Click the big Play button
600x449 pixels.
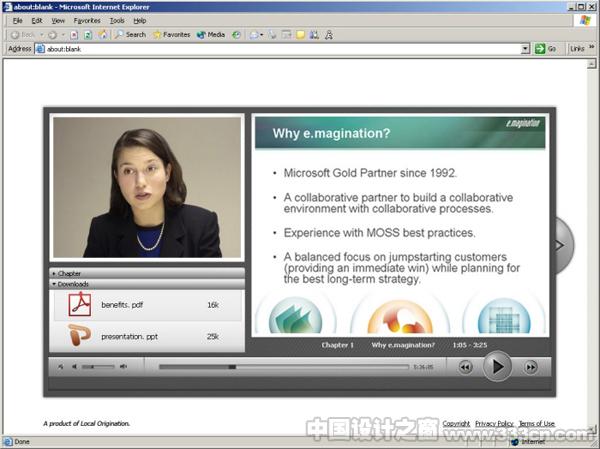497,367
